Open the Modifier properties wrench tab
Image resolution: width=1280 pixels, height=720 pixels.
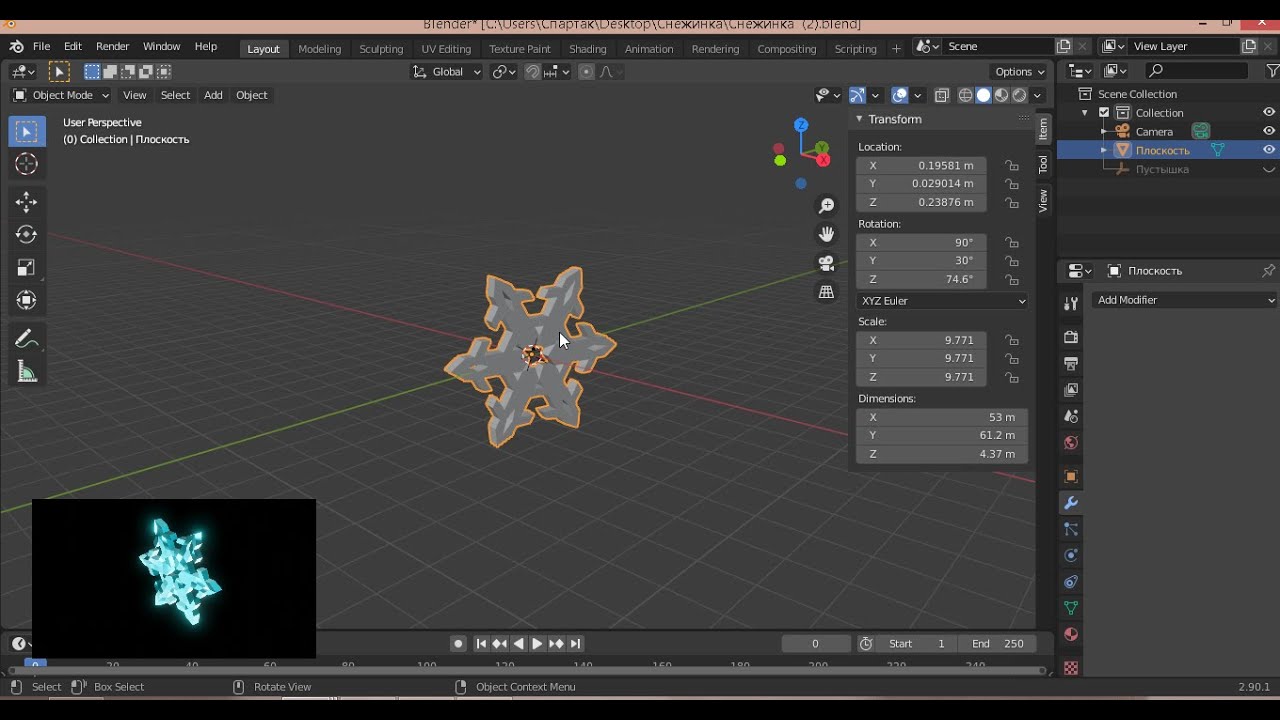pyautogui.click(x=1071, y=503)
